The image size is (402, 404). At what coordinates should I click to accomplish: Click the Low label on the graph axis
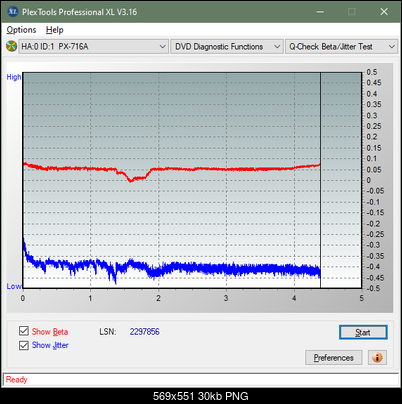(x=14, y=286)
